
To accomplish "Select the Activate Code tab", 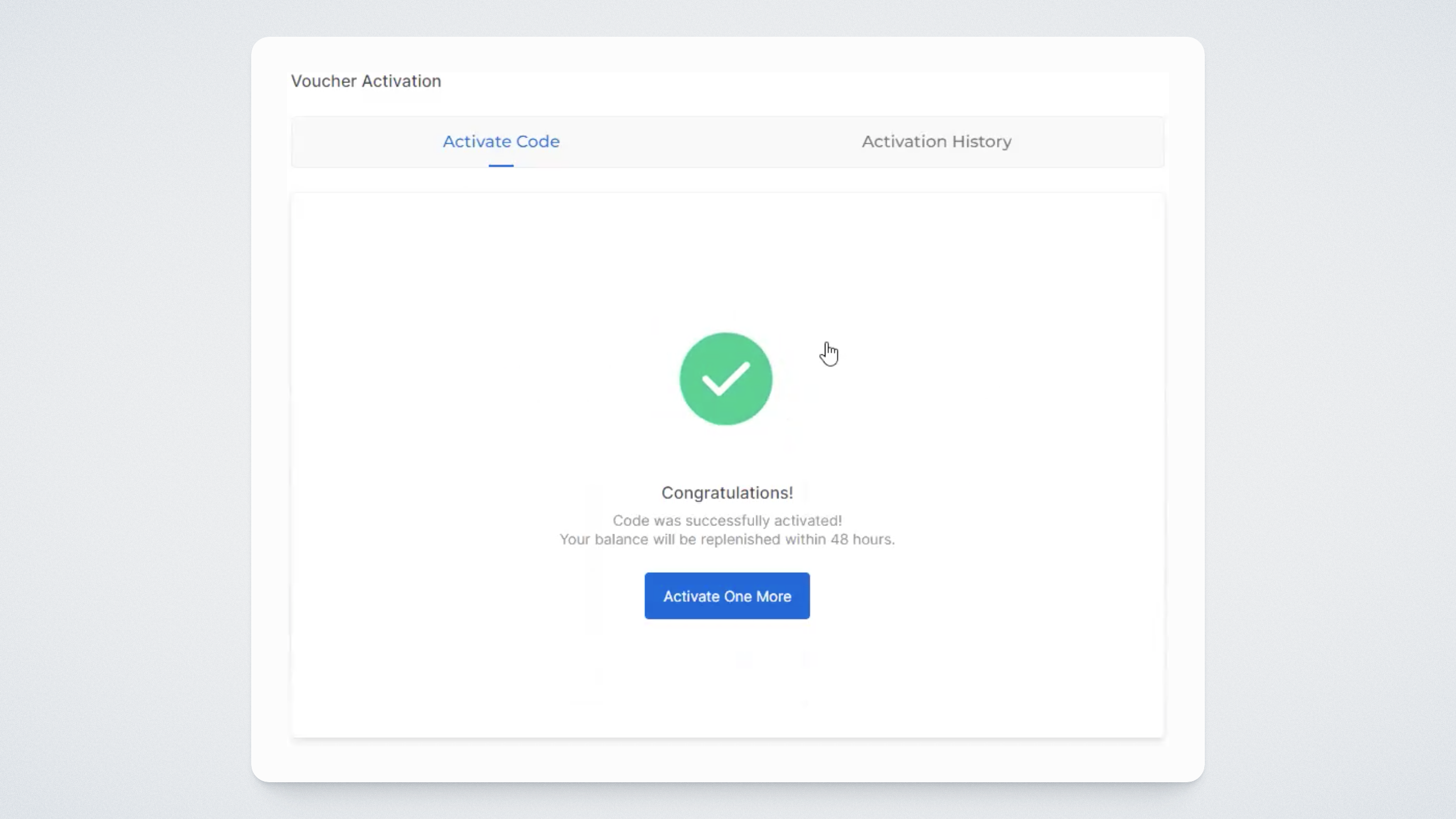I will click(x=501, y=142).
